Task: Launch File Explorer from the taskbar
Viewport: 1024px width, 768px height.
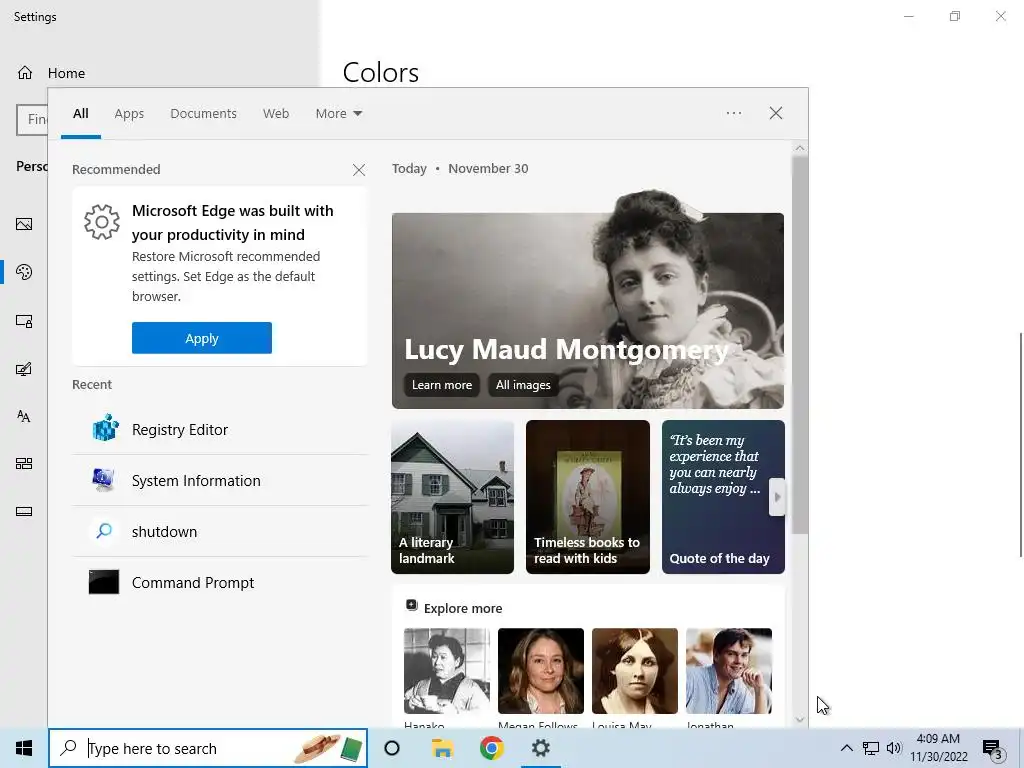Action: 442,748
